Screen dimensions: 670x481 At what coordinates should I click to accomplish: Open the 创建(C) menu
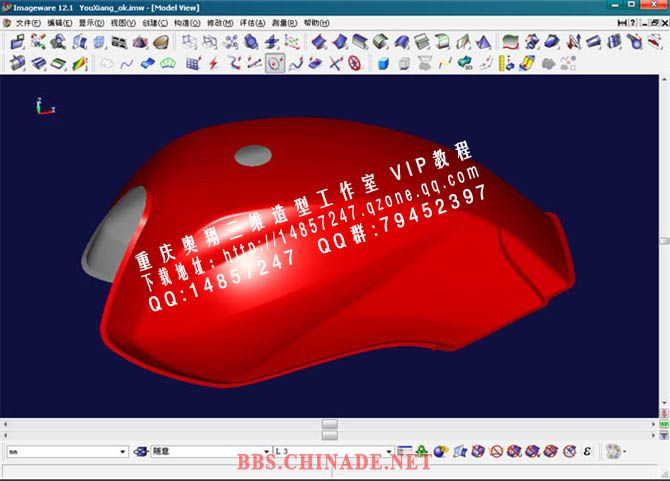(155, 23)
